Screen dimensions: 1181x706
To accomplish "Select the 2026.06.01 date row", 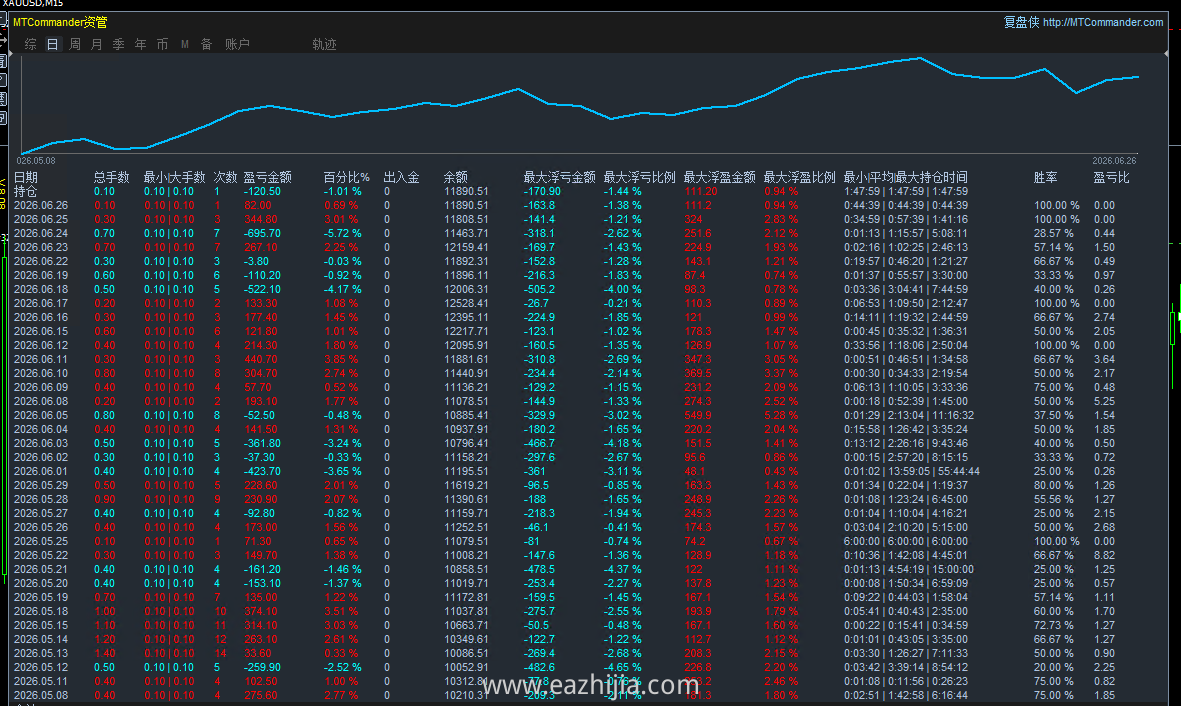I will [x=41, y=471].
